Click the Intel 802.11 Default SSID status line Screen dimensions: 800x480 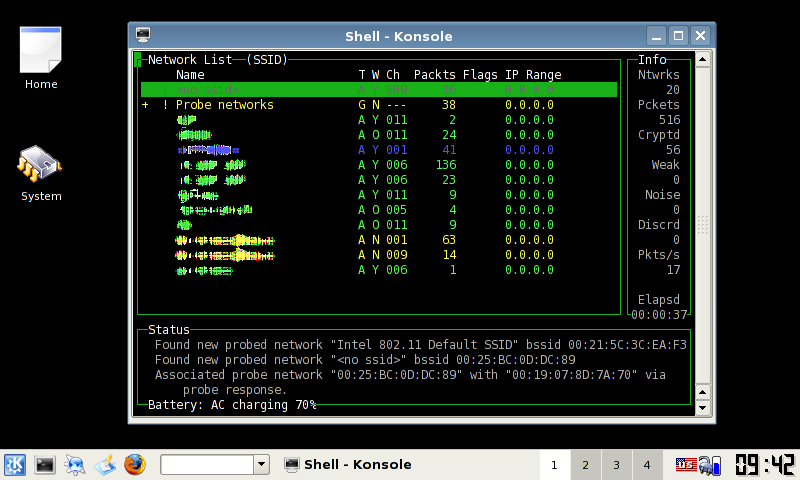420,345
